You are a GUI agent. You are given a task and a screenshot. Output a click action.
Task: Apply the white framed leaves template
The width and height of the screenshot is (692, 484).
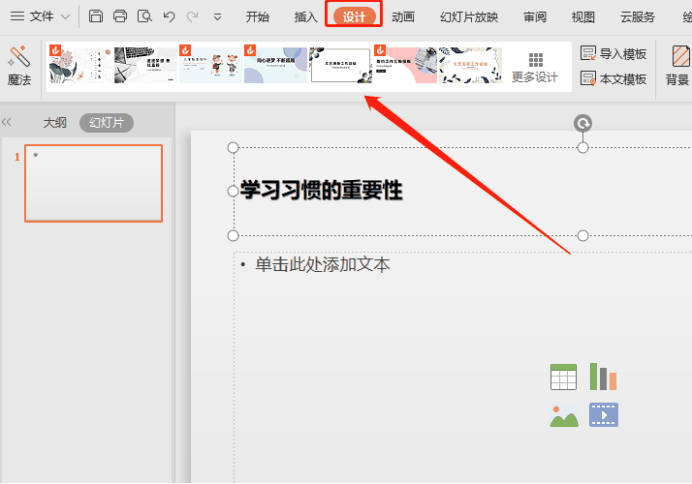[340, 65]
